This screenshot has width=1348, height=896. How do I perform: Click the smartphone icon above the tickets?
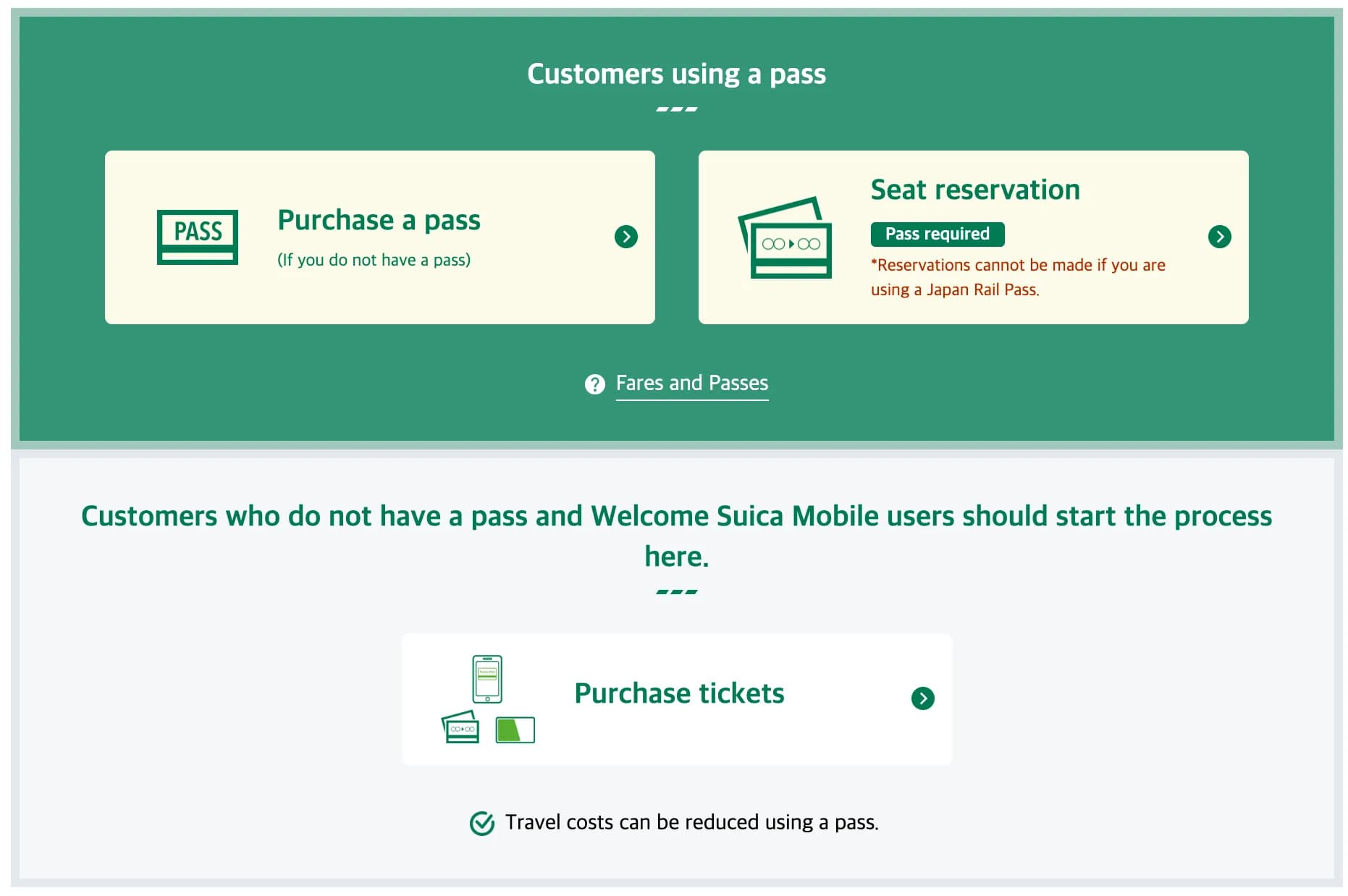coord(487,679)
